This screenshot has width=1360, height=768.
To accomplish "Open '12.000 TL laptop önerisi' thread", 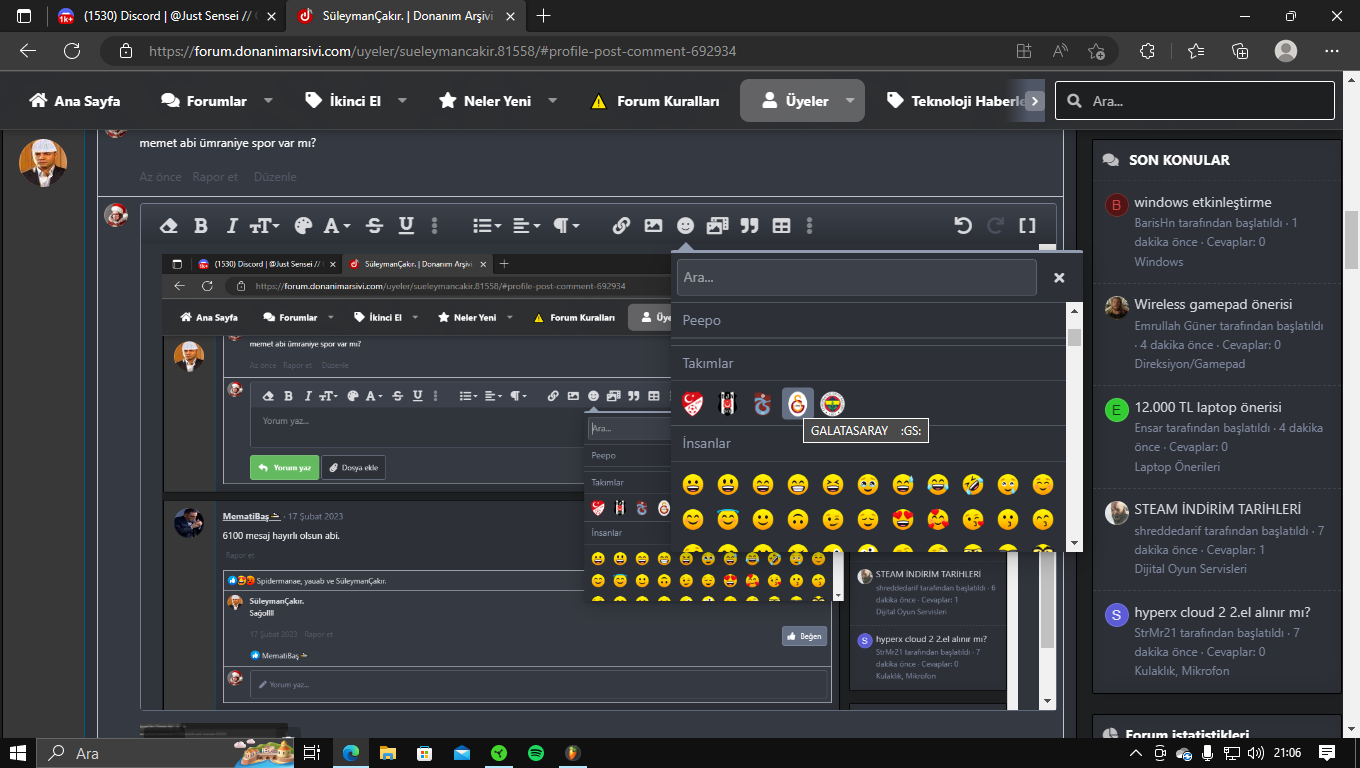I will (x=1208, y=407).
